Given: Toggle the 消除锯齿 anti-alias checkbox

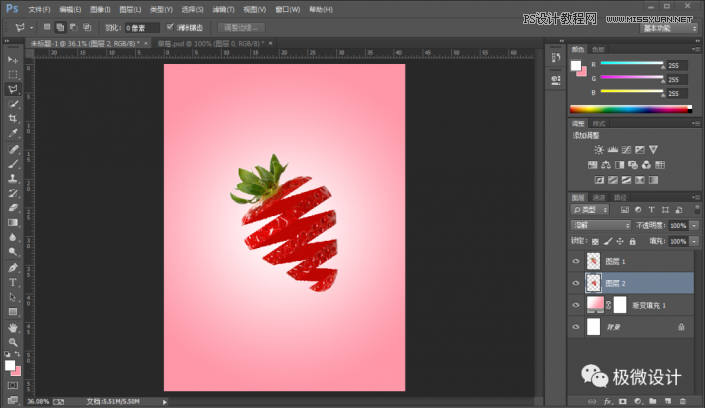Looking at the screenshot, I should pos(169,27).
